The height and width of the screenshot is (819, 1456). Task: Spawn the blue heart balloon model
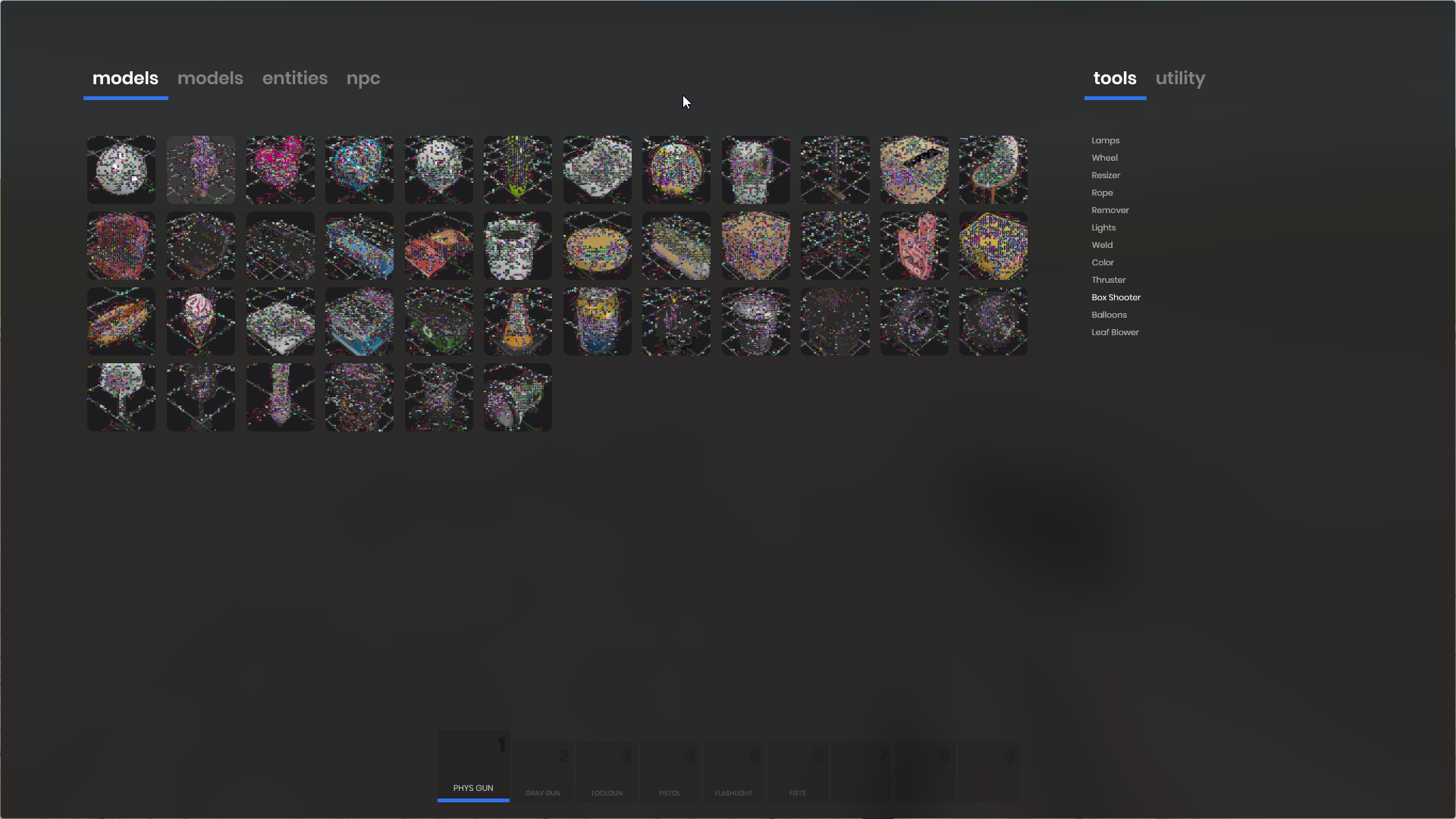(x=359, y=170)
